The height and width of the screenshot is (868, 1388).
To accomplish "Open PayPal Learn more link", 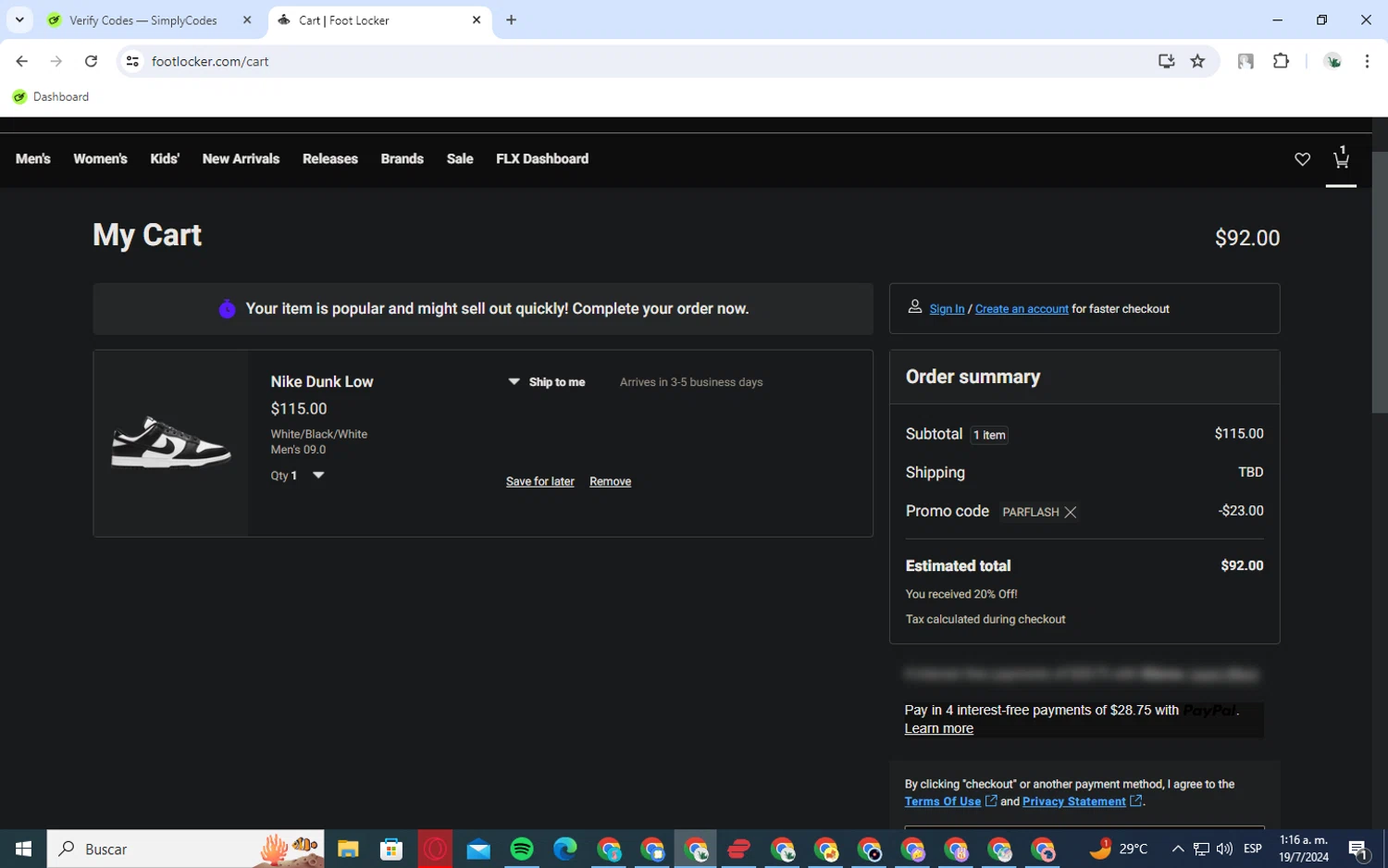I will coord(939,728).
